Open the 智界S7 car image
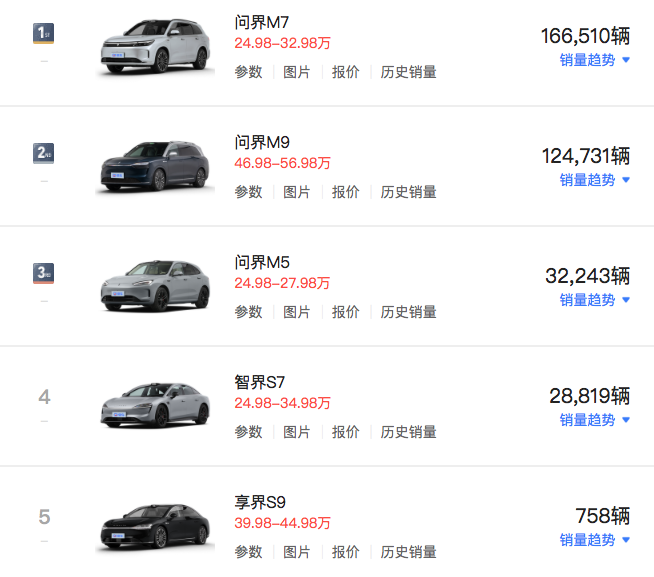654x577 pixels. [x=155, y=406]
